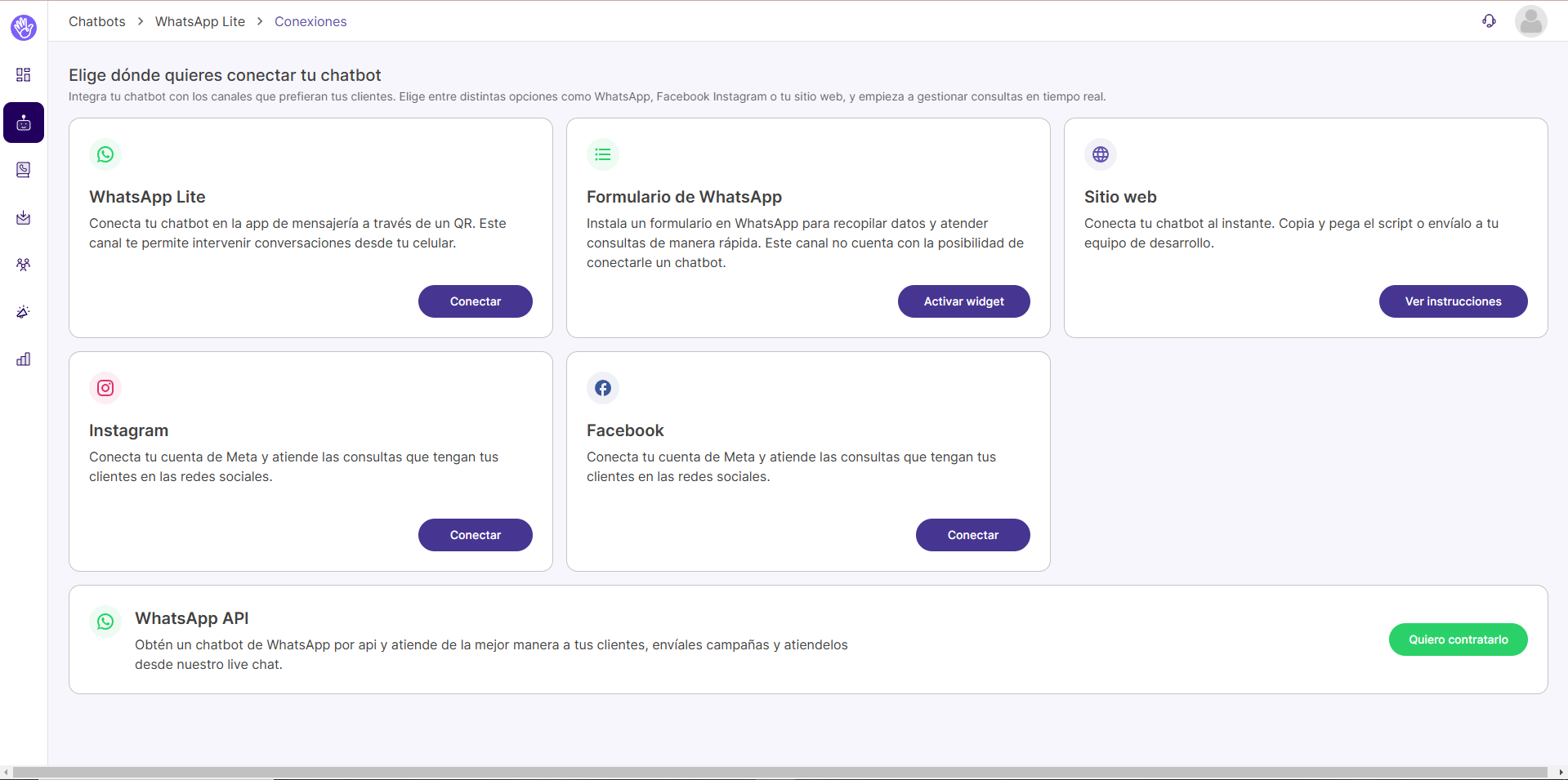Viewport: 1568px width, 780px height.
Task: Click the Facebook card title
Action: pyautogui.click(x=625, y=430)
